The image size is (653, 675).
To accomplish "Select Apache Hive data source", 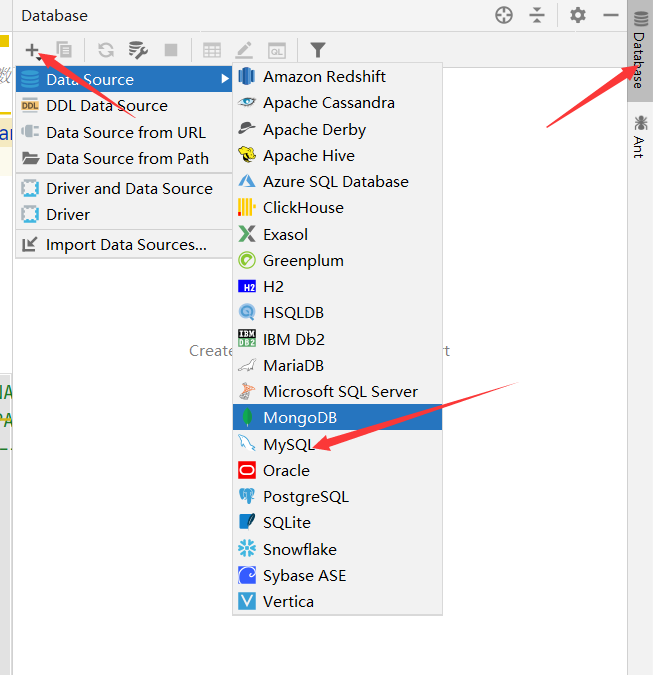I will pyautogui.click(x=337, y=155).
